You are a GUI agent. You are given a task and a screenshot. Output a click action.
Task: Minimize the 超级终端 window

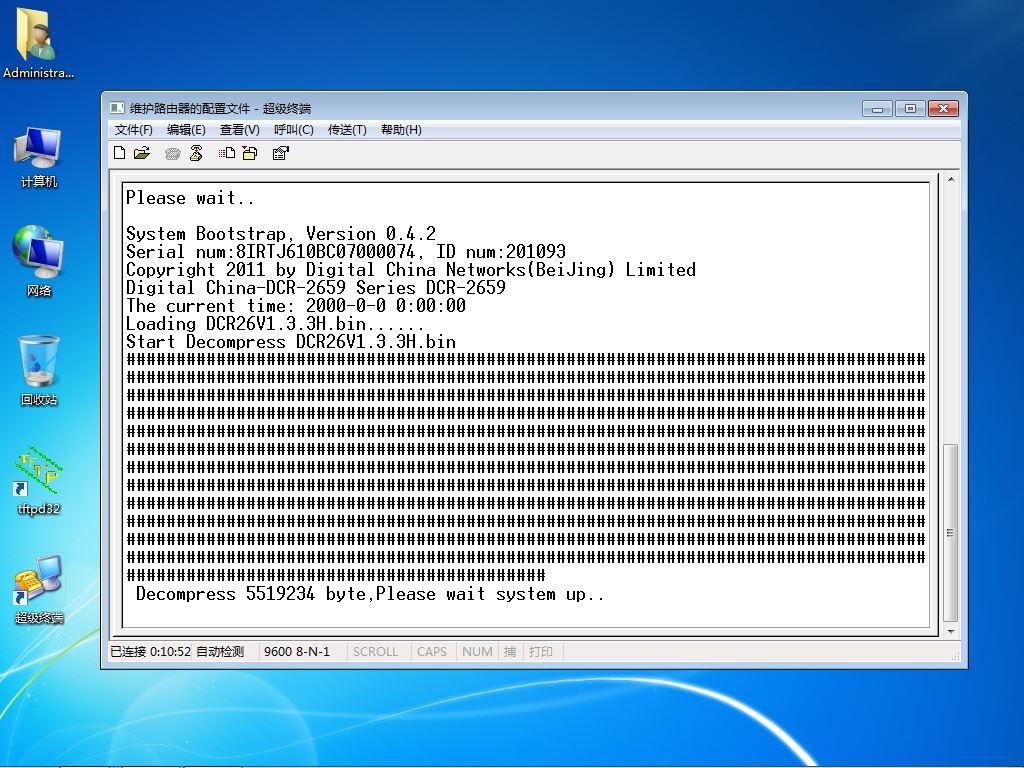(x=877, y=108)
